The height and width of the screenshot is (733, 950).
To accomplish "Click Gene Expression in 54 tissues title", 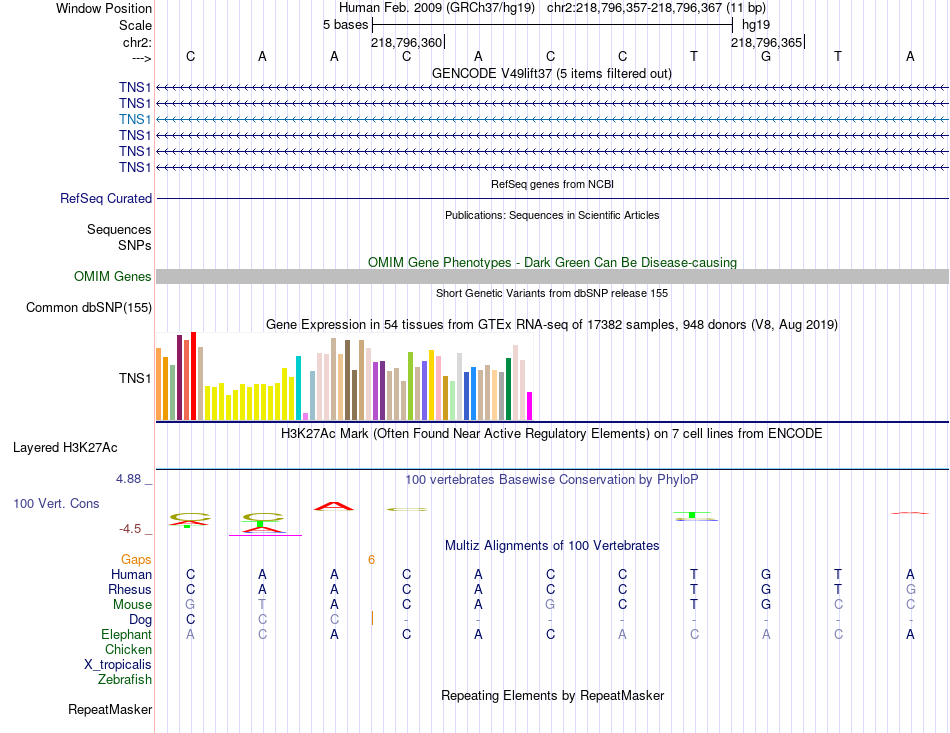I will pos(552,325).
